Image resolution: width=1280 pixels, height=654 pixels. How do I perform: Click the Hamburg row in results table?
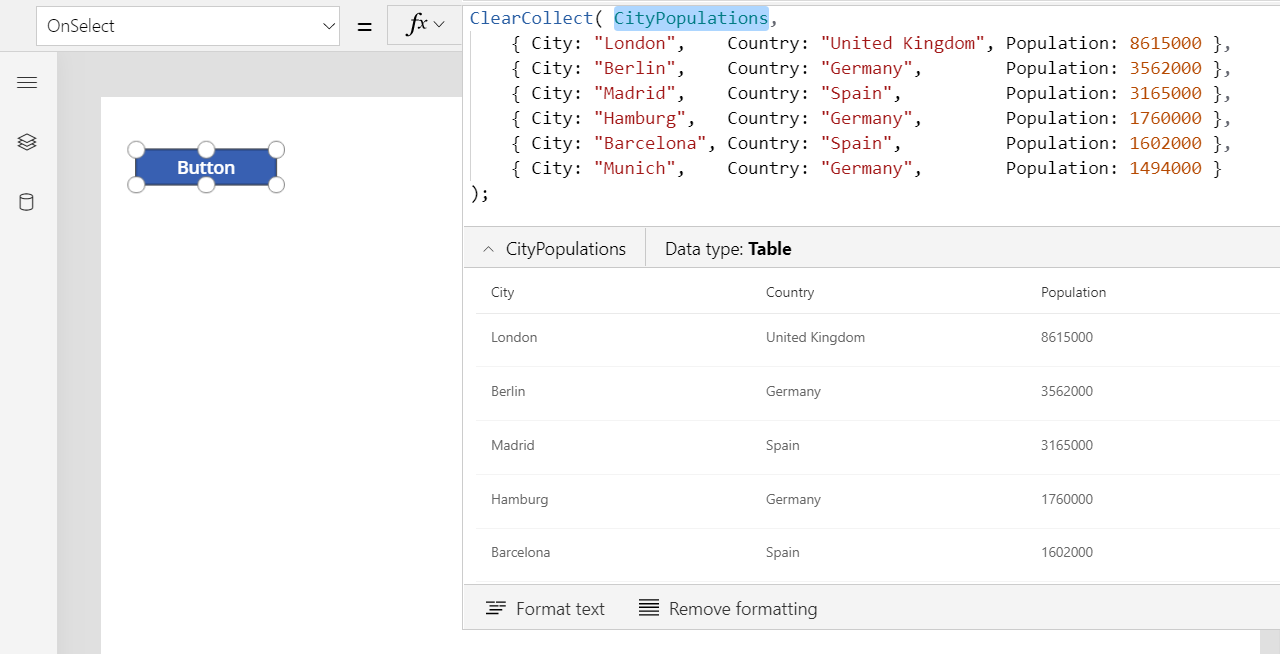519,500
